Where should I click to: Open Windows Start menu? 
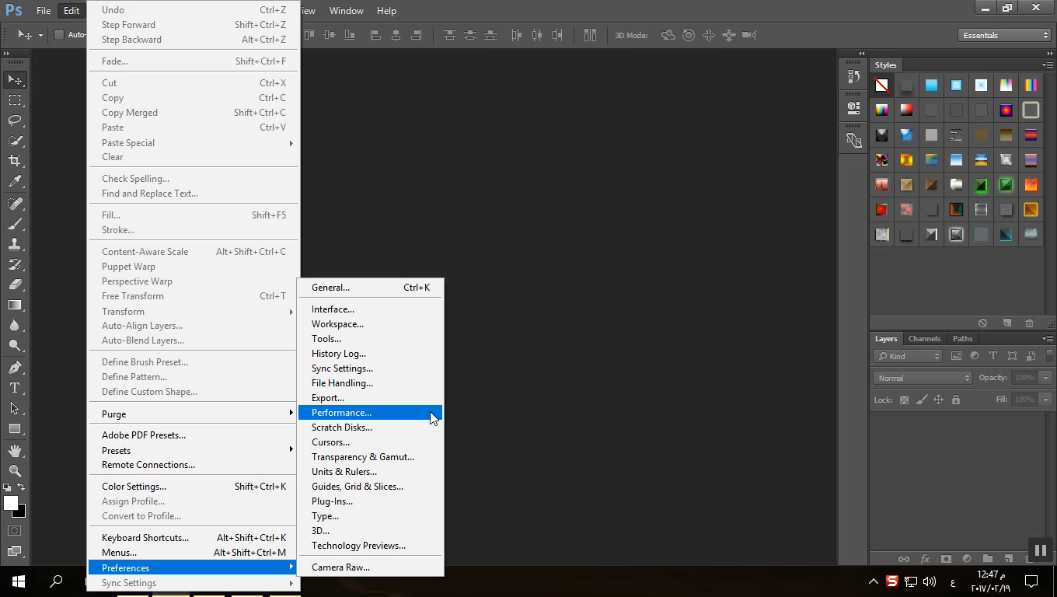[18, 581]
